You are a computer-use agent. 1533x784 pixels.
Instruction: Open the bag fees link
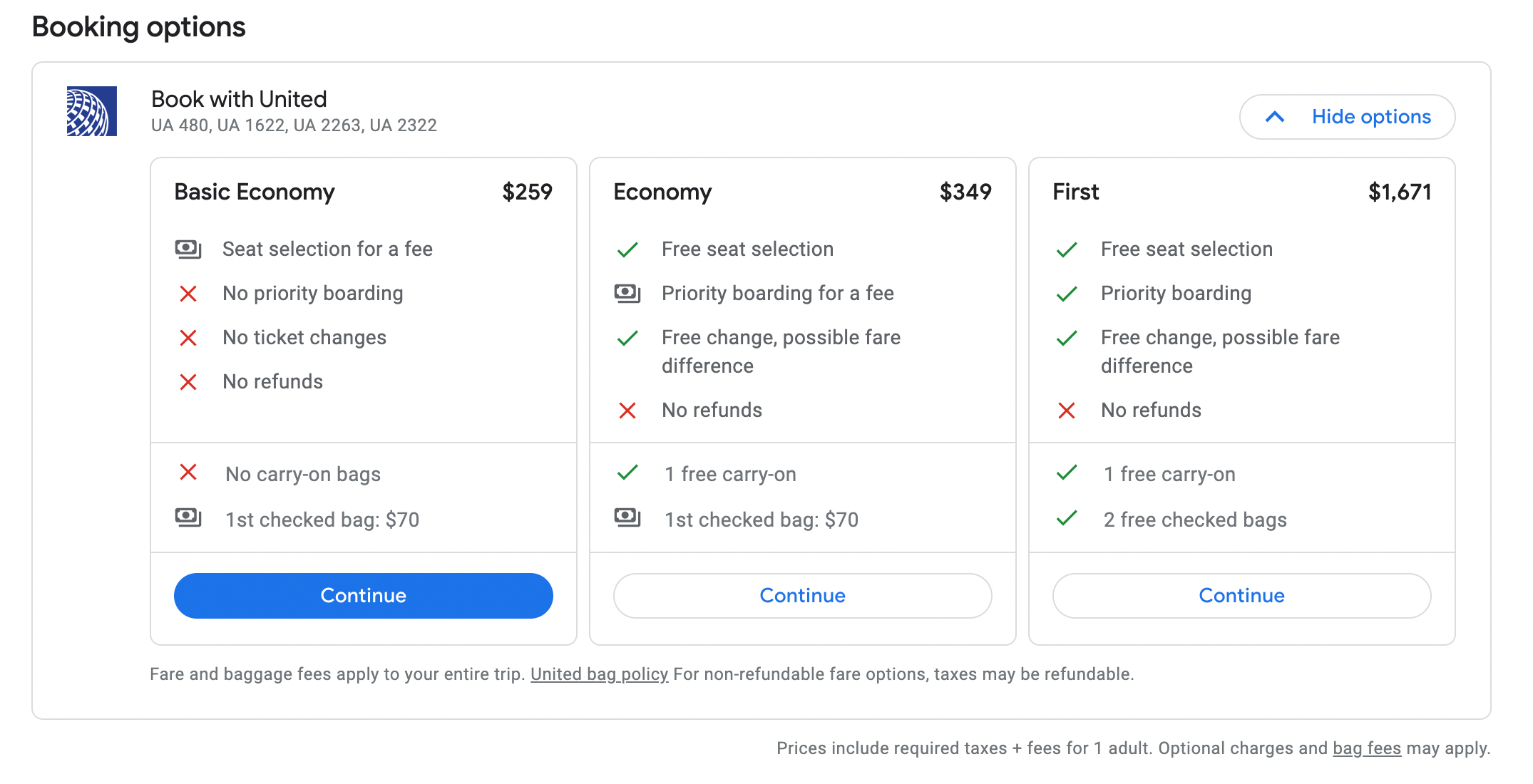1367,748
